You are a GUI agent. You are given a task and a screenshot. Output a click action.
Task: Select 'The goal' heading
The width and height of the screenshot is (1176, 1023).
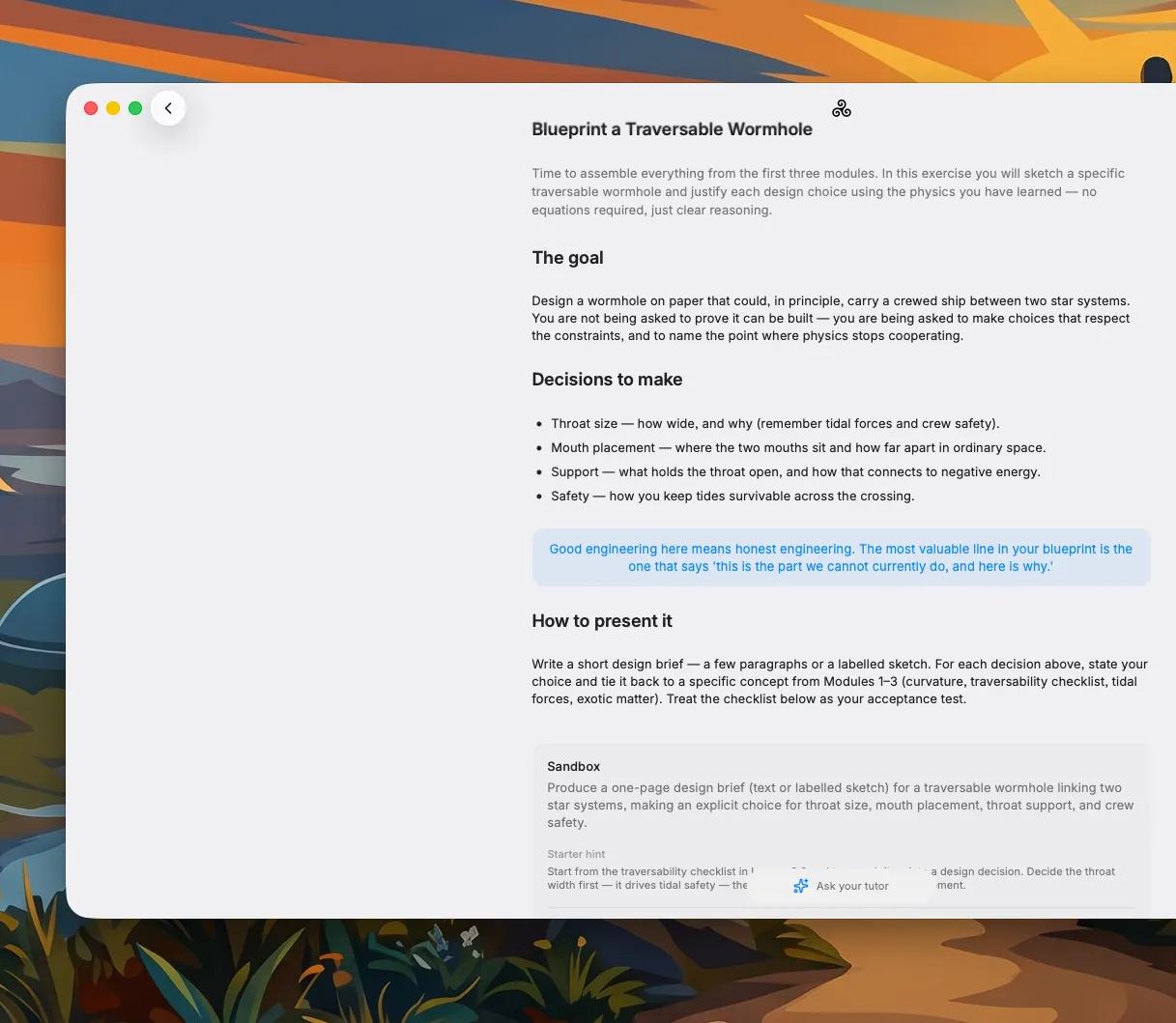click(567, 258)
